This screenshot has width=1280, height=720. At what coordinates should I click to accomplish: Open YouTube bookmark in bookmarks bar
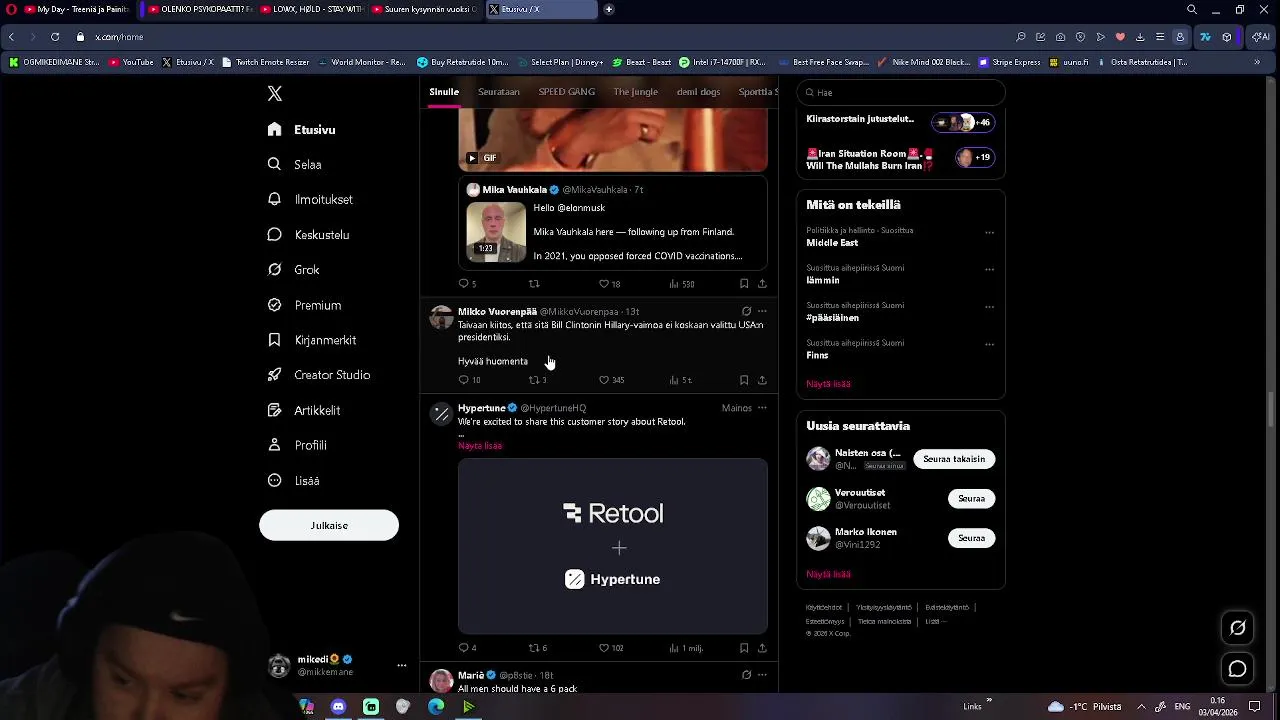pos(131,62)
